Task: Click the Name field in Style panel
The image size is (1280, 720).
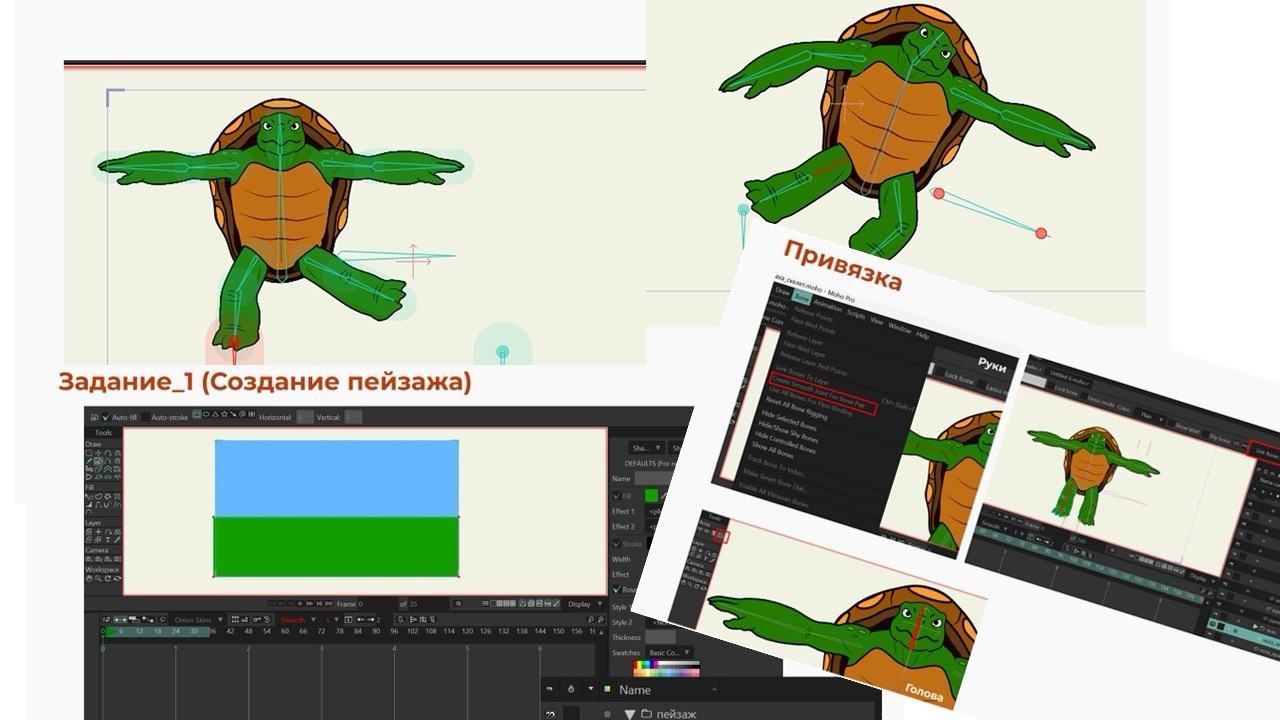Action: click(x=652, y=478)
